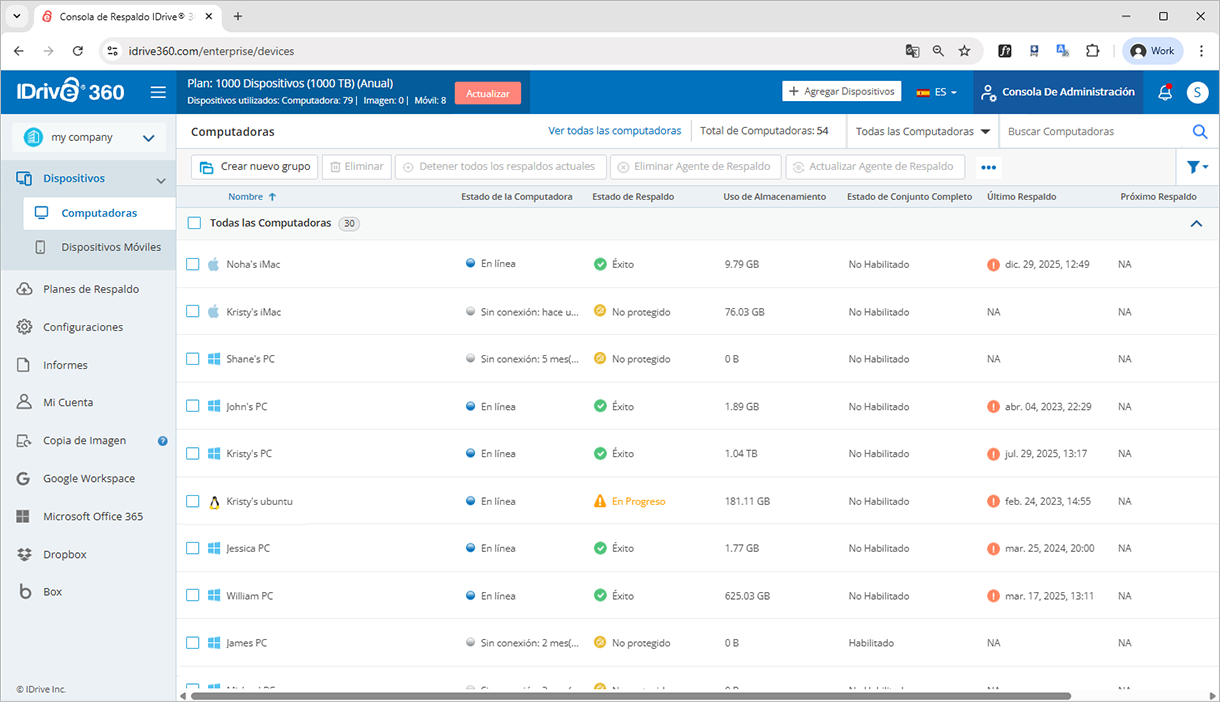Viewport: 1220px width, 702px height.
Task: Open the user profile avatar 'S'
Action: tap(1197, 92)
